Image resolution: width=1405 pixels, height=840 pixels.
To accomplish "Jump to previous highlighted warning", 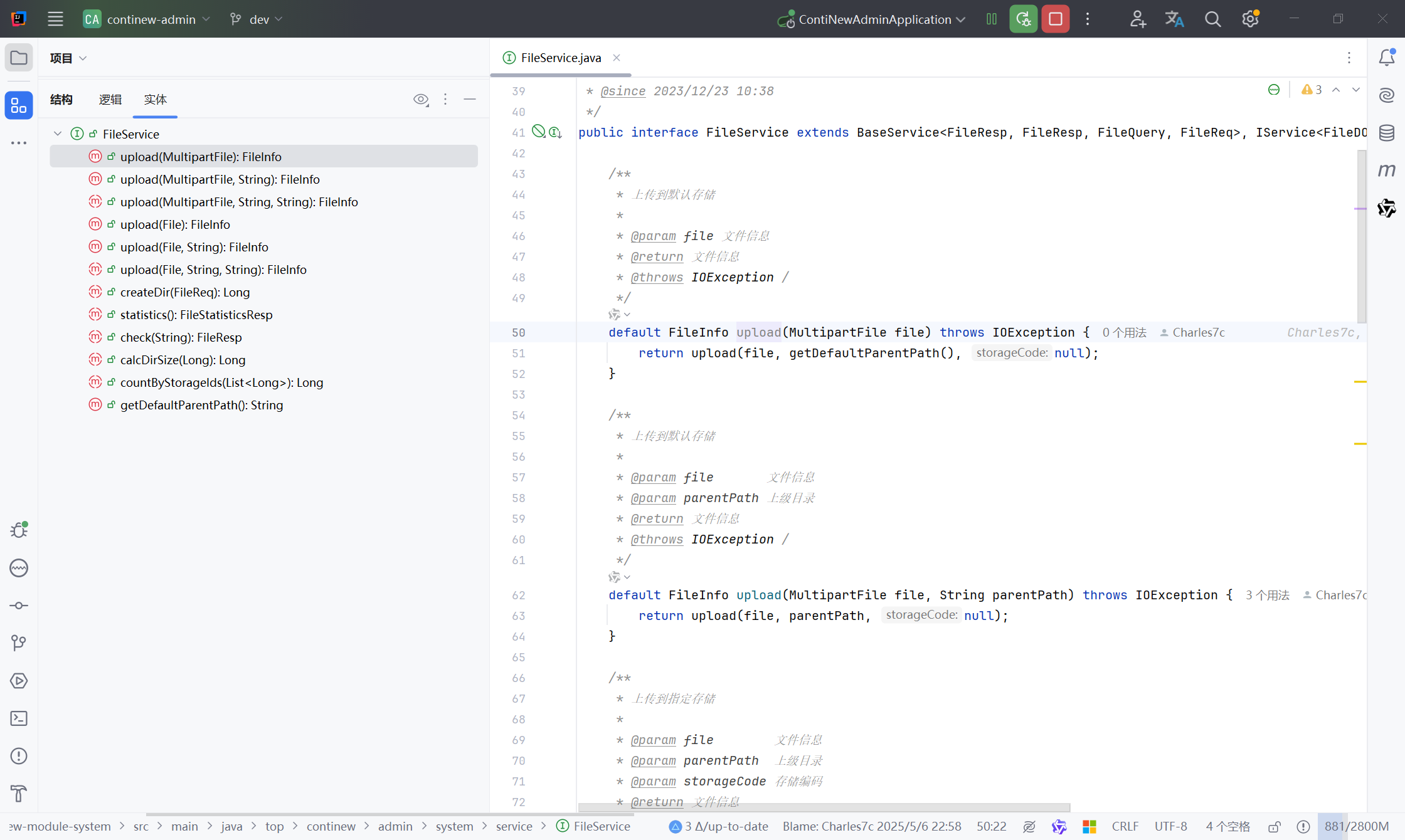I will click(1337, 90).
